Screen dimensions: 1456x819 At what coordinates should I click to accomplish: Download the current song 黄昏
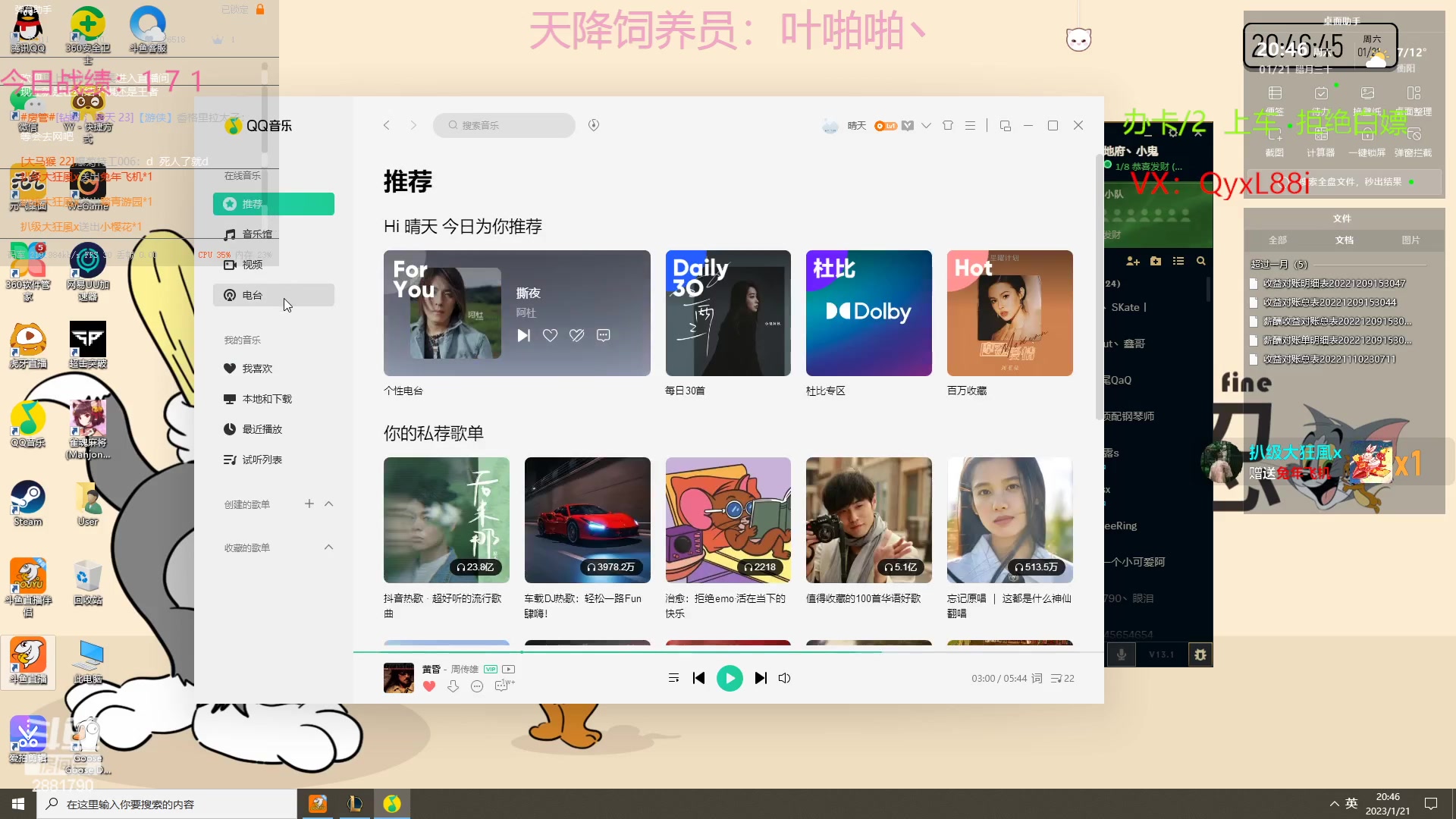(453, 686)
